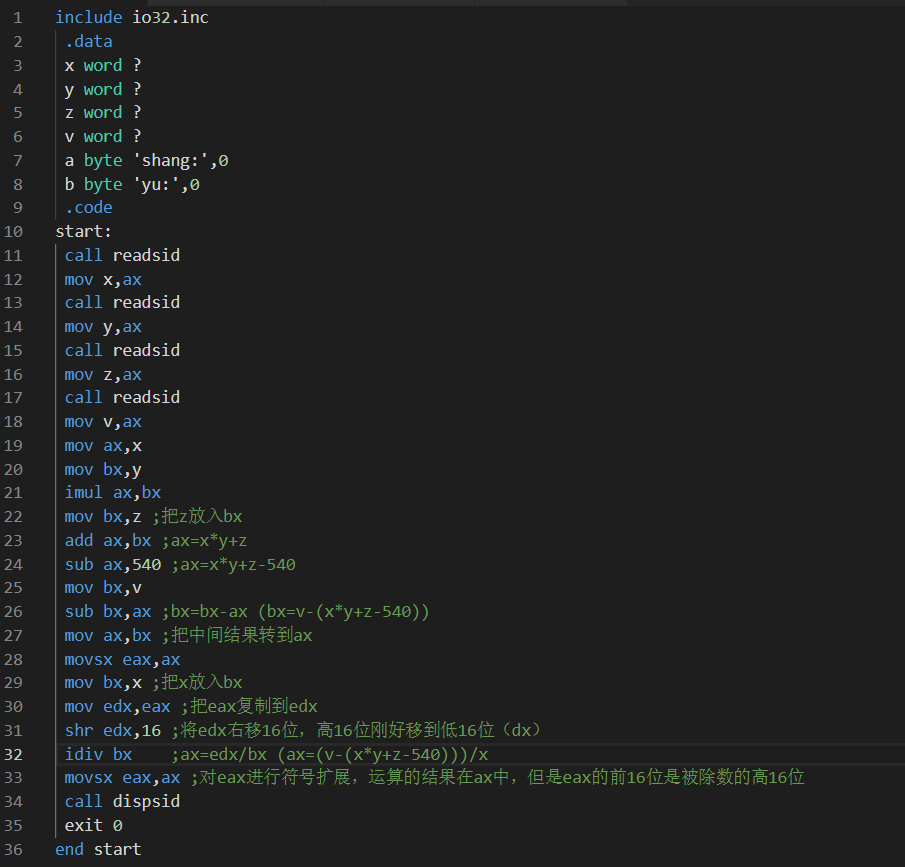Click 'mov edx,eax' instruction
905x867 pixels.
117,707
